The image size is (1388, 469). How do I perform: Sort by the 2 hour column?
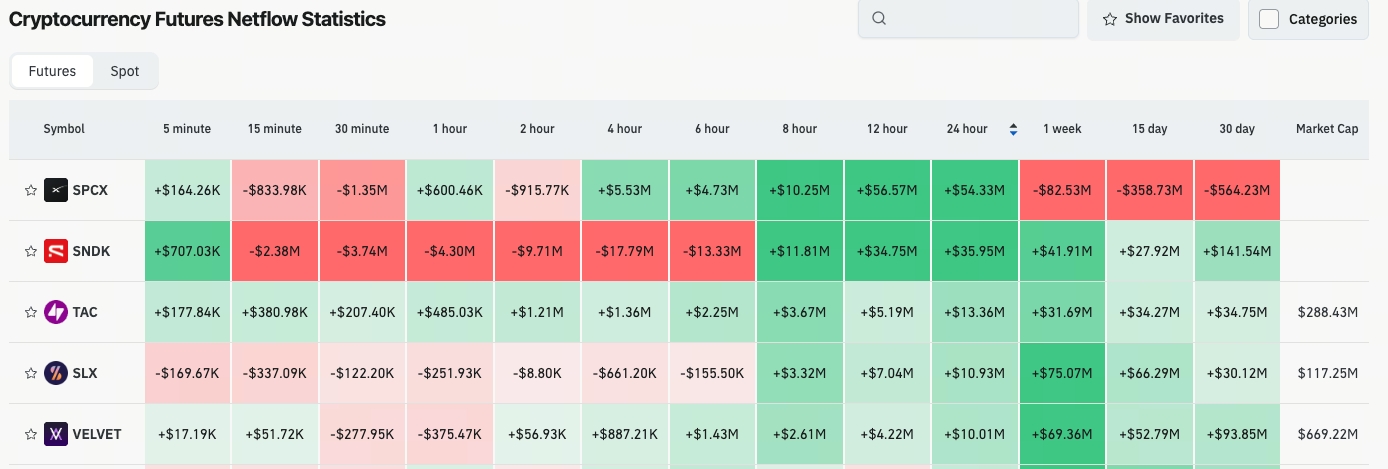point(537,129)
